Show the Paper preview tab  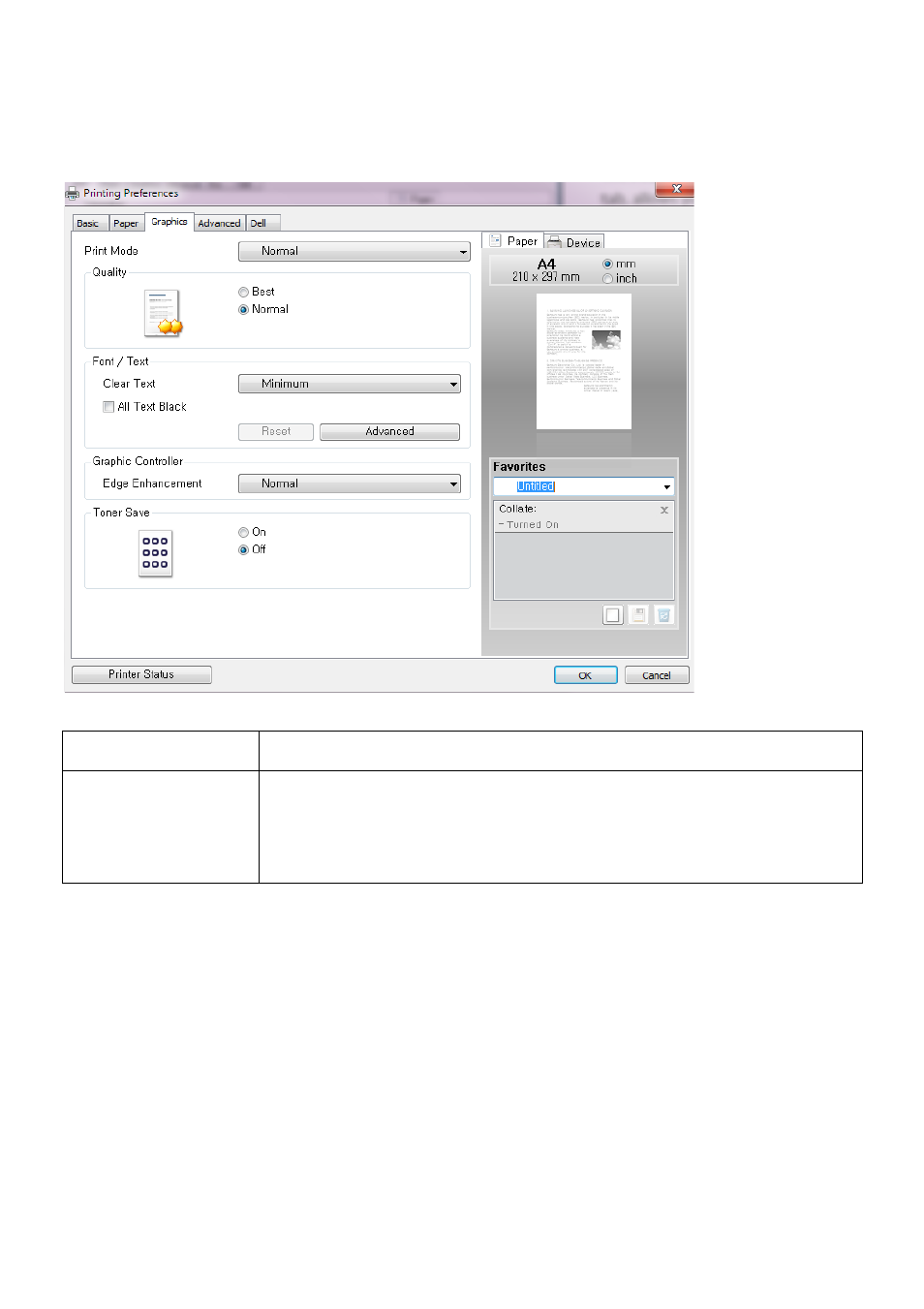513,241
